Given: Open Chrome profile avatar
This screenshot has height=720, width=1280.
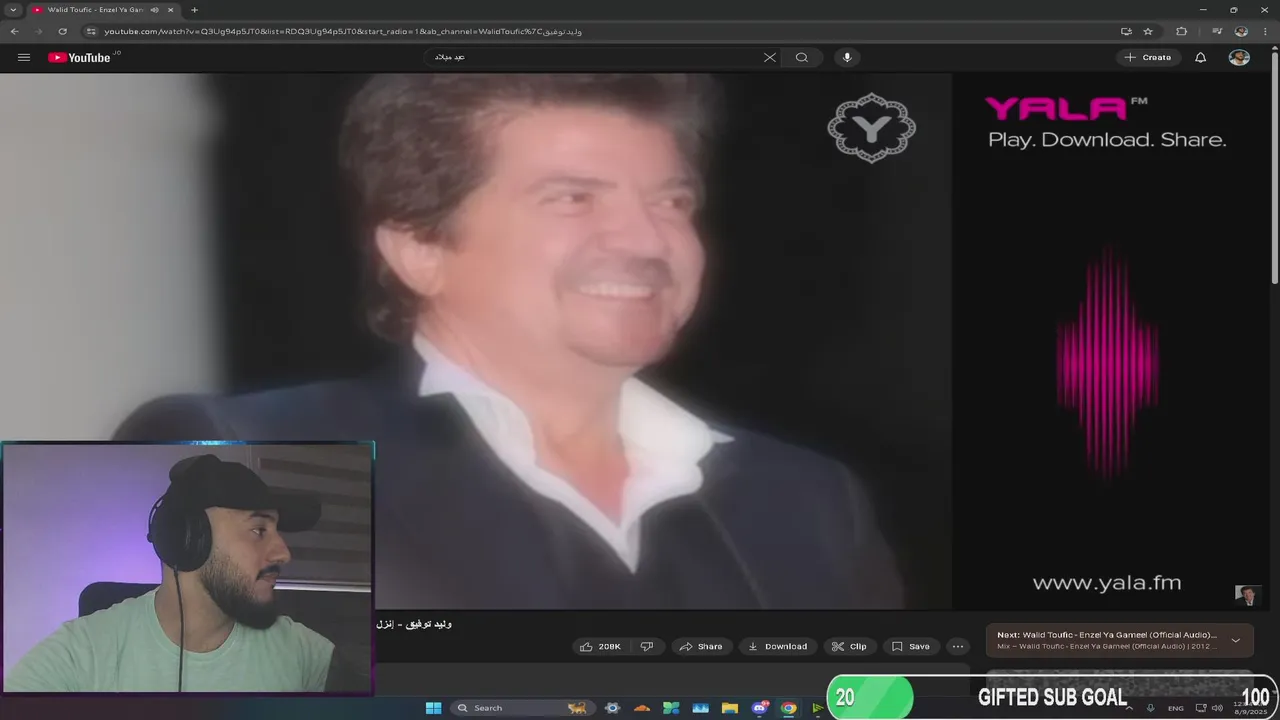Looking at the screenshot, I should tap(1241, 31).
